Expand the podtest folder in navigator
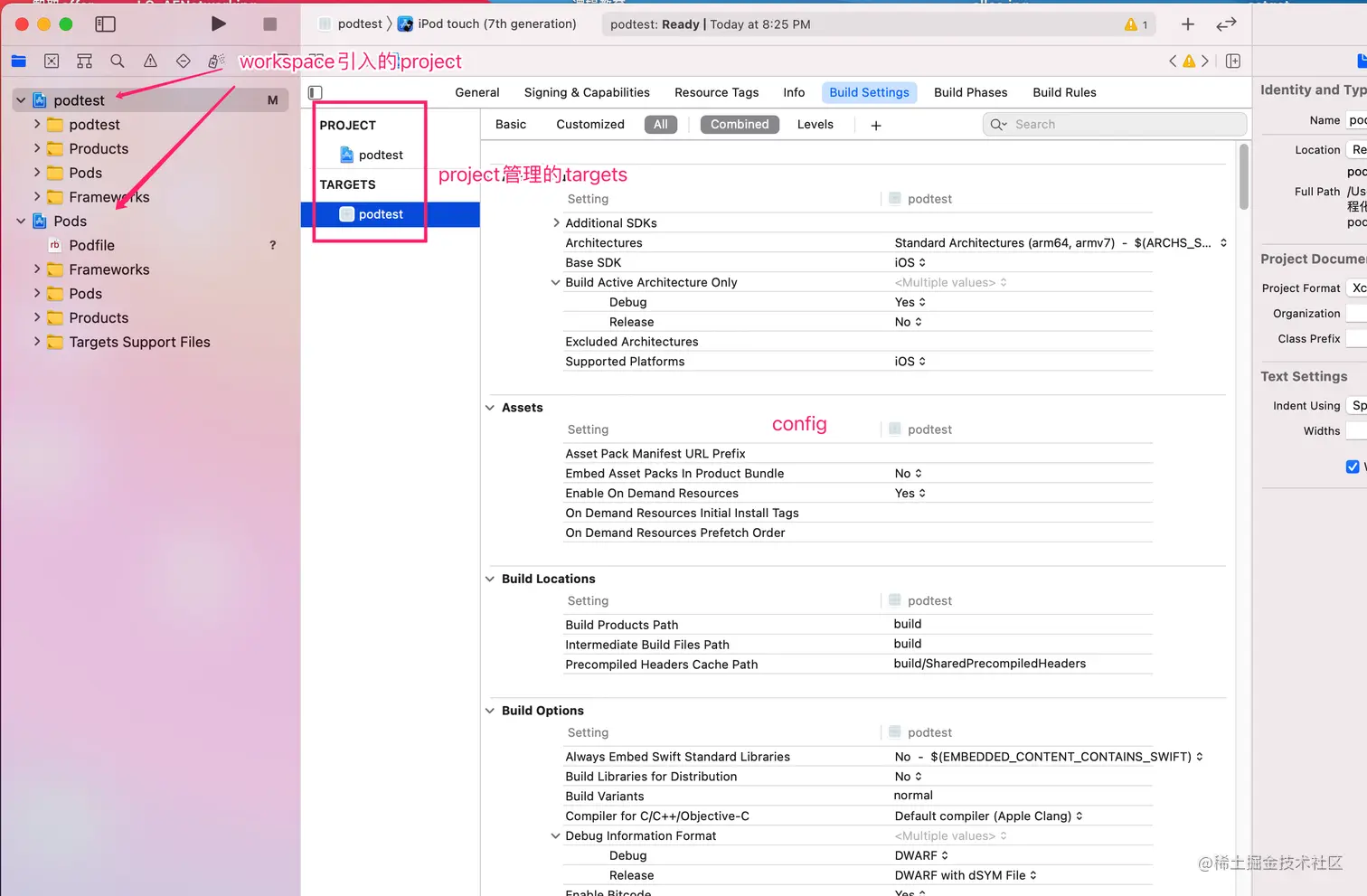 point(37,124)
